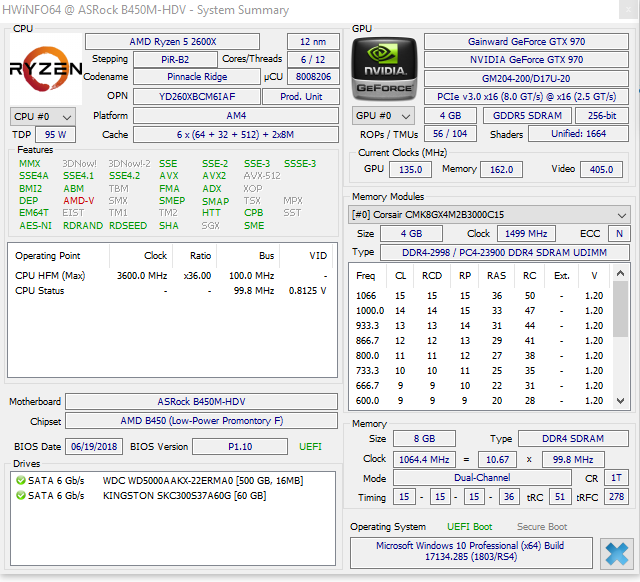Click the Video clock 405.0 field
This screenshot has width=640, height=582.
[x=601, y=169]
